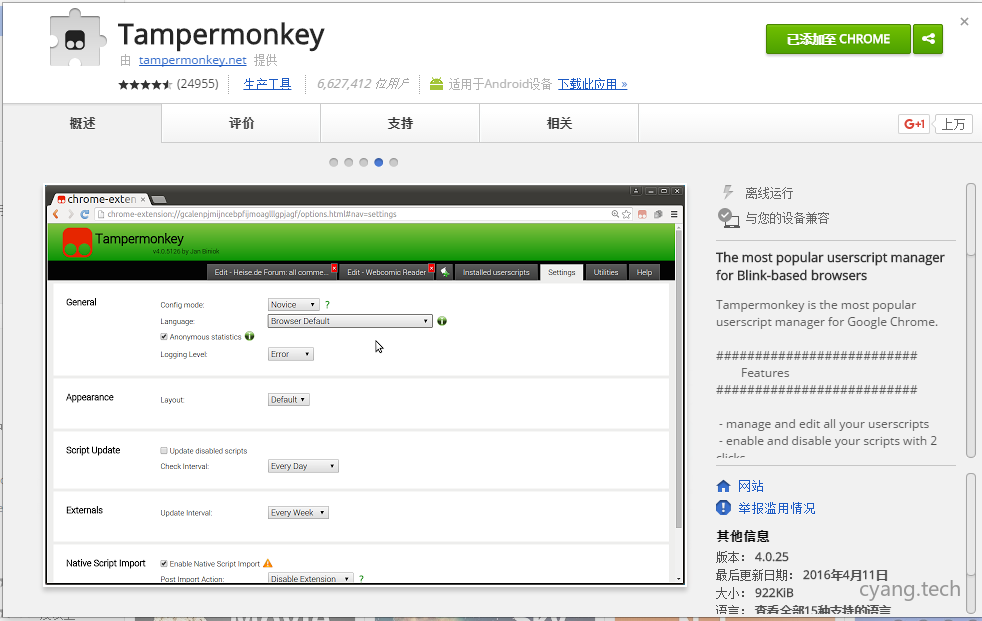Select the first carousel pagination dot
The height and width of the screenshot is (621, 982).
click(x=334, y=162)
